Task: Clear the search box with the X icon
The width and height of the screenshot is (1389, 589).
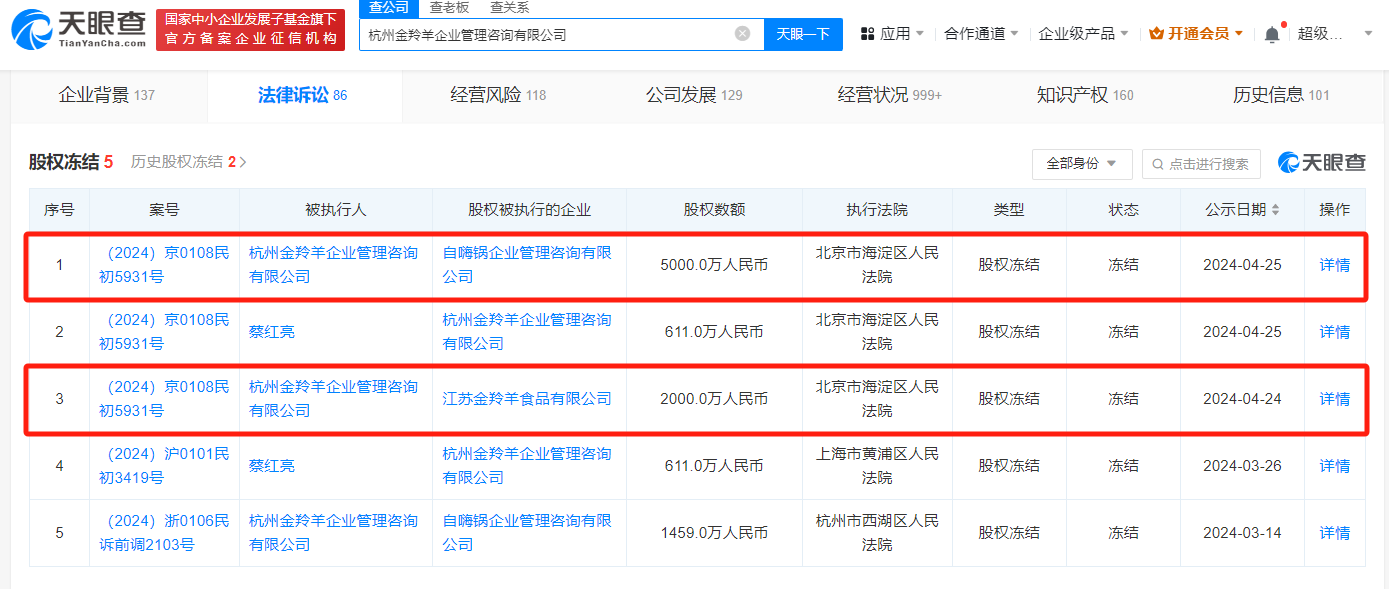Action: click(742, 34)
